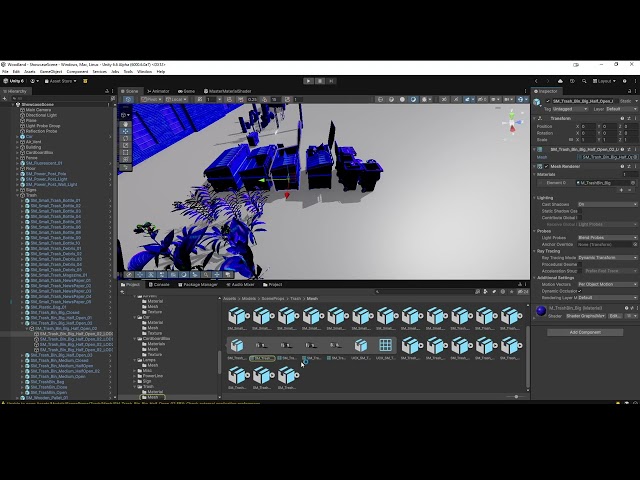Toggle the GameObject active checkbox in Inspector
Screen dimensions: 640x480
(x=548, y=101)
